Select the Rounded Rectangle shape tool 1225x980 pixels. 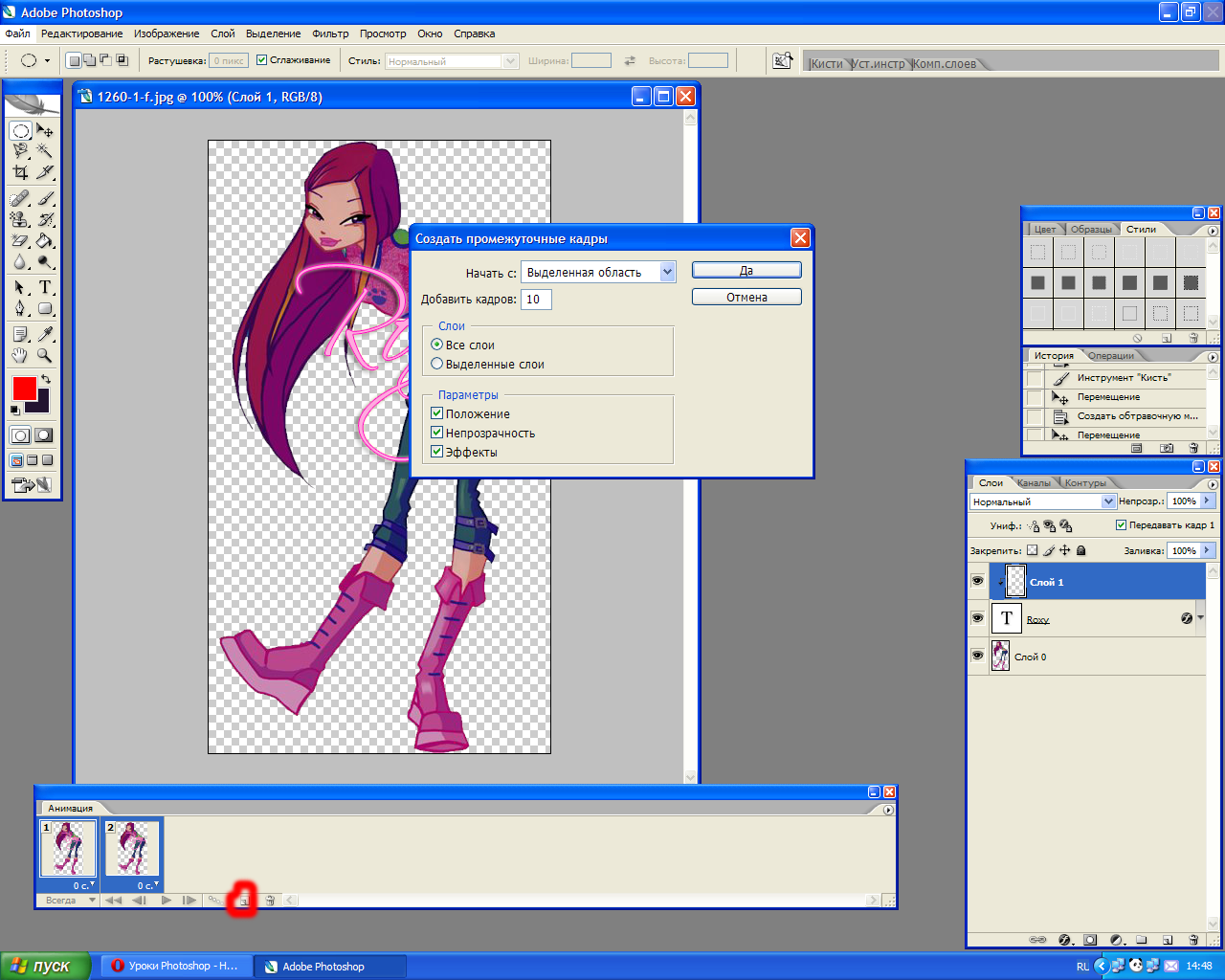coord(45,308)
